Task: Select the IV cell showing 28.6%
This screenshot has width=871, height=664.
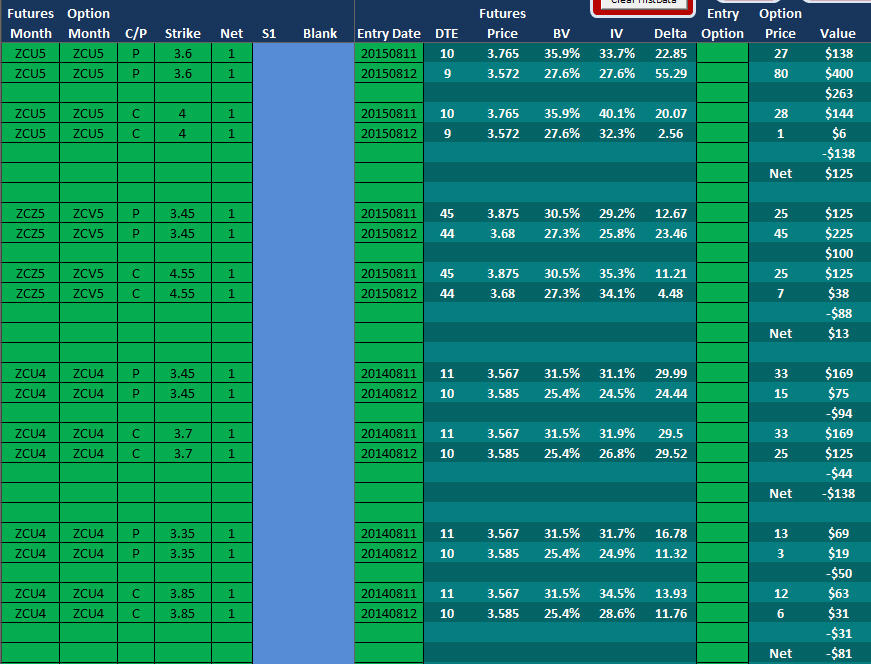Action: point(617,613)
